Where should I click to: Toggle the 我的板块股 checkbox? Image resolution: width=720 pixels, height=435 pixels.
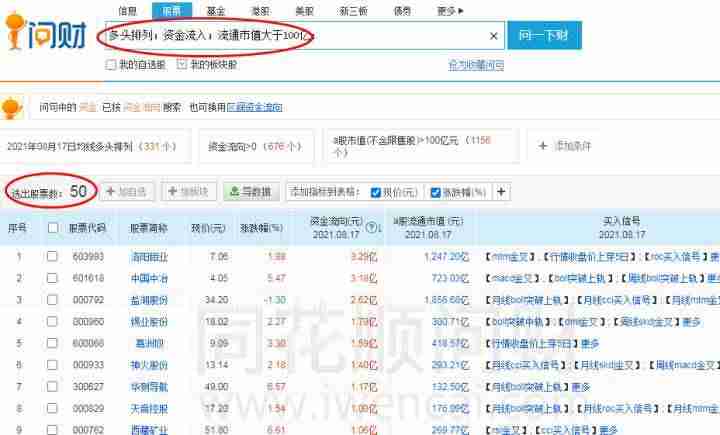tap(182, 65)
